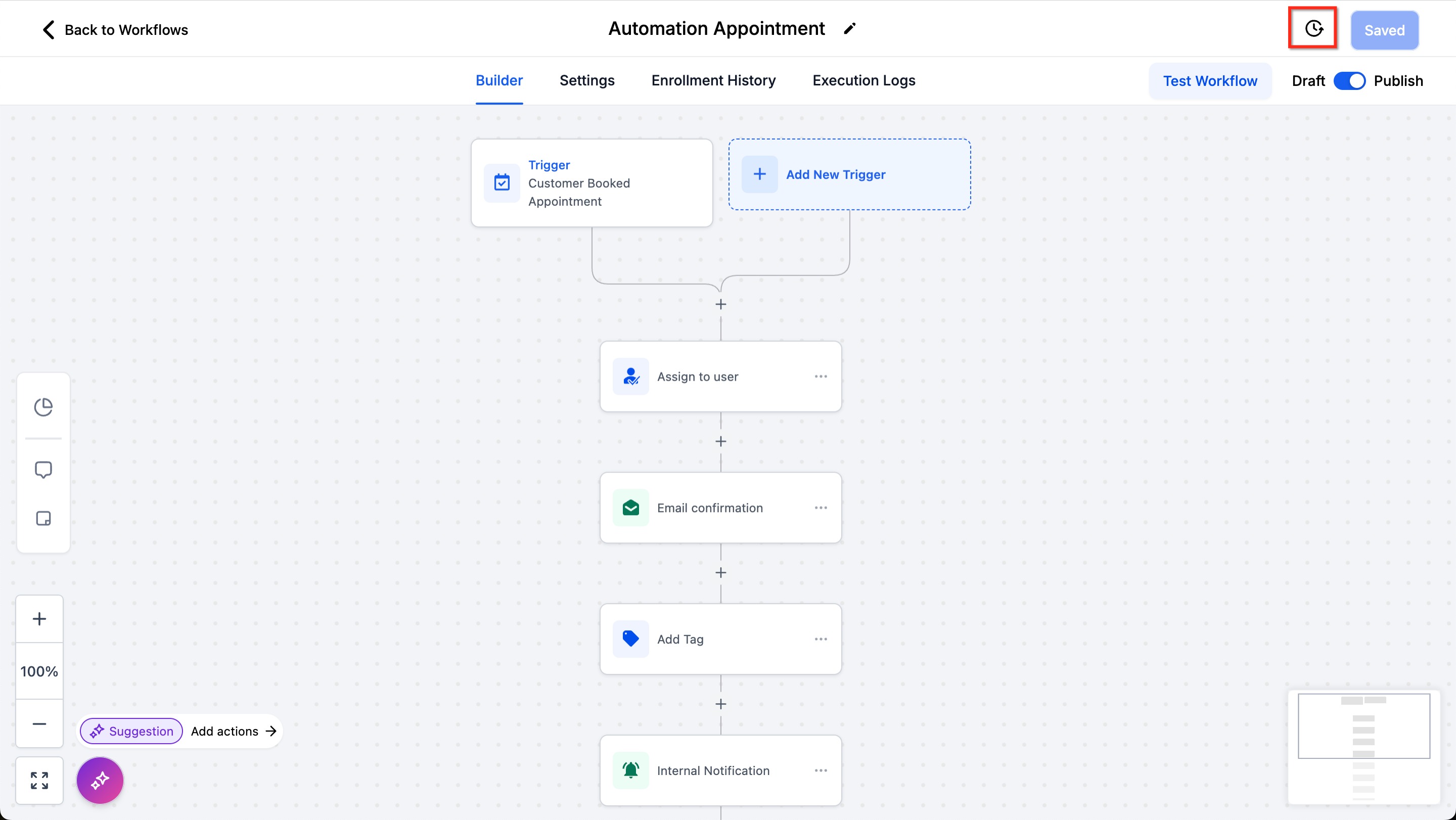This screenshot has width=1456, height=820.
Task: Click the sticky note icon in sidebar
Action: tap(43, 518)
